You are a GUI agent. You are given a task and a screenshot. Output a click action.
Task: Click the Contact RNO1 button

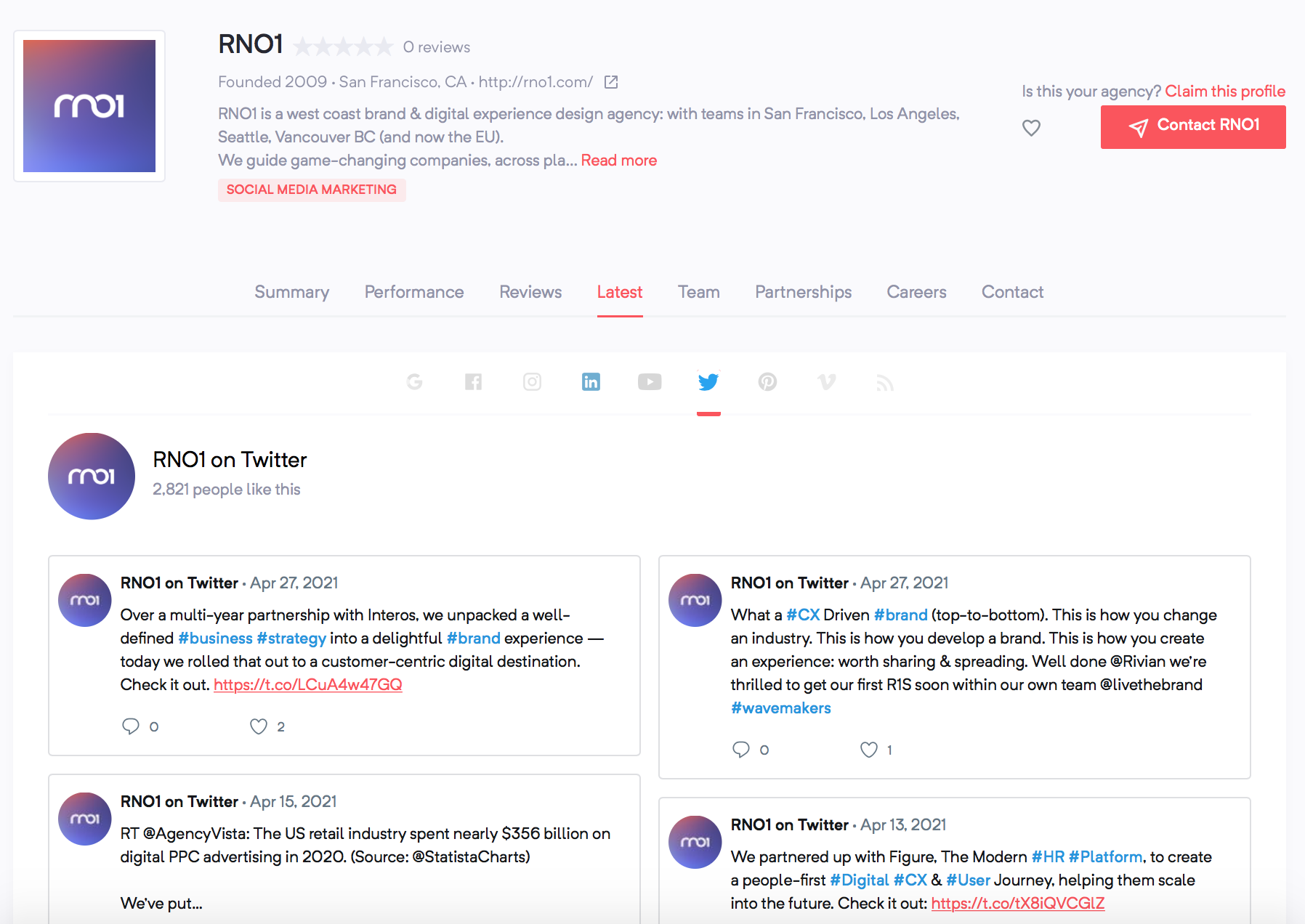point(1193,127)
